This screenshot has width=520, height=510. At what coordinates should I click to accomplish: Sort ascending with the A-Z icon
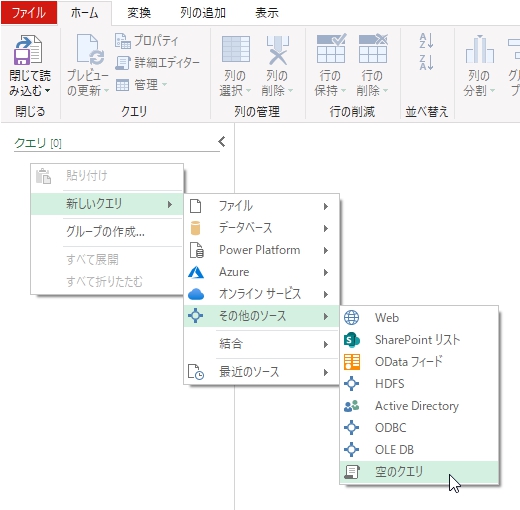(426, 41)
